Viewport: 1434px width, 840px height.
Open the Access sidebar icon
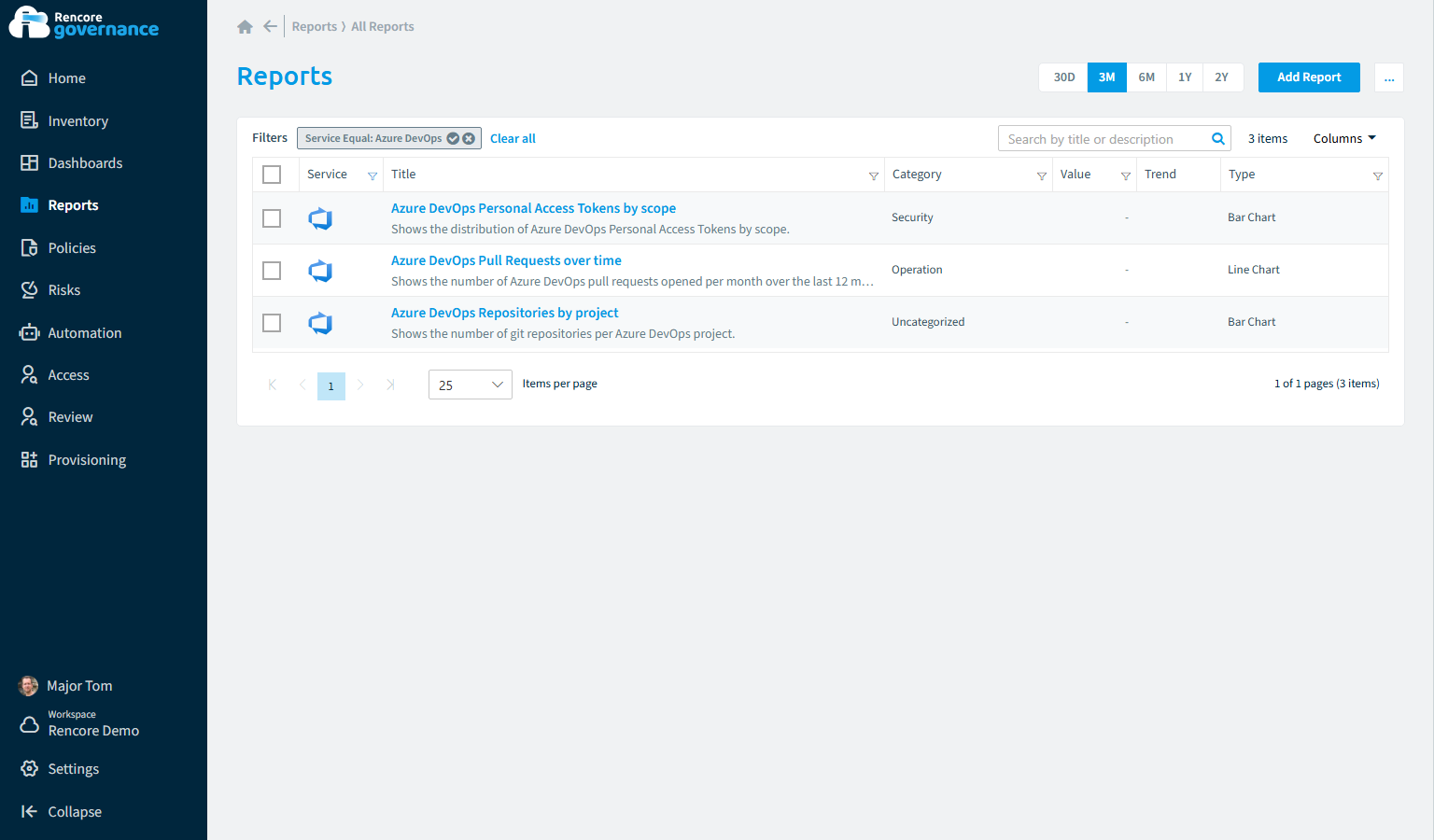coord(30,374)
